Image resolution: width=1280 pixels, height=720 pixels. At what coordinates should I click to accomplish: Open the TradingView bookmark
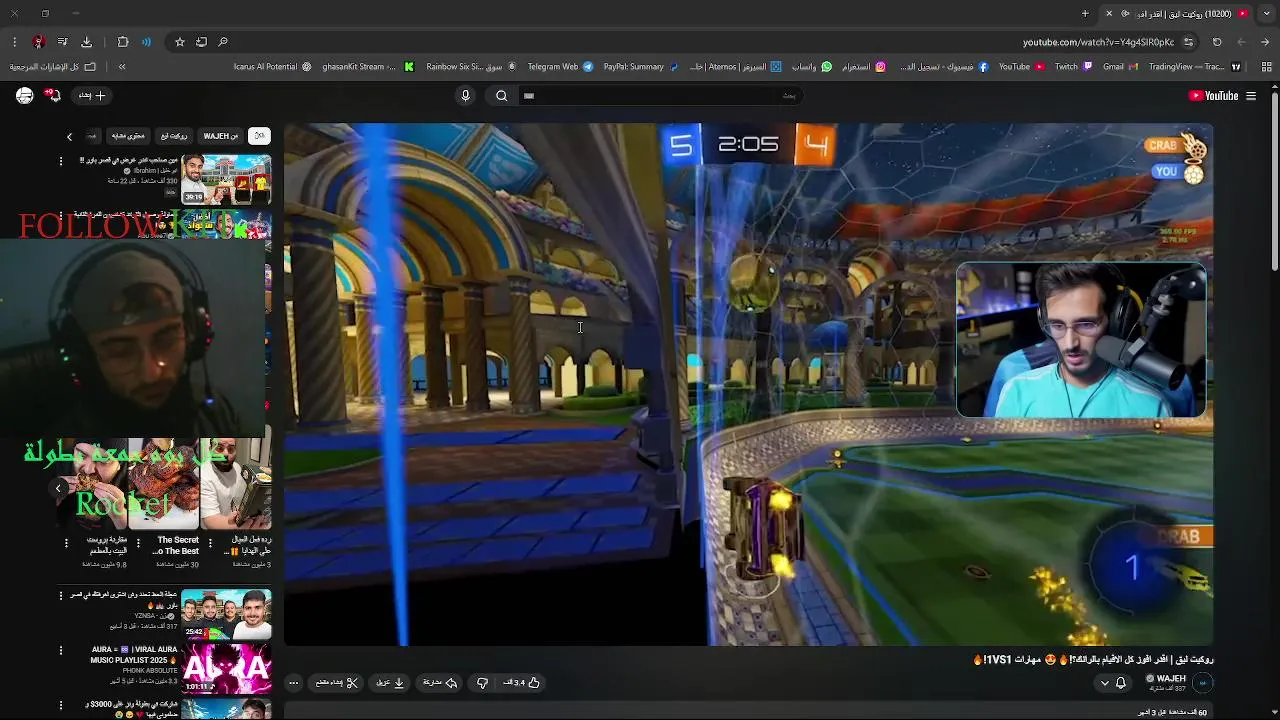[1194, 67]
